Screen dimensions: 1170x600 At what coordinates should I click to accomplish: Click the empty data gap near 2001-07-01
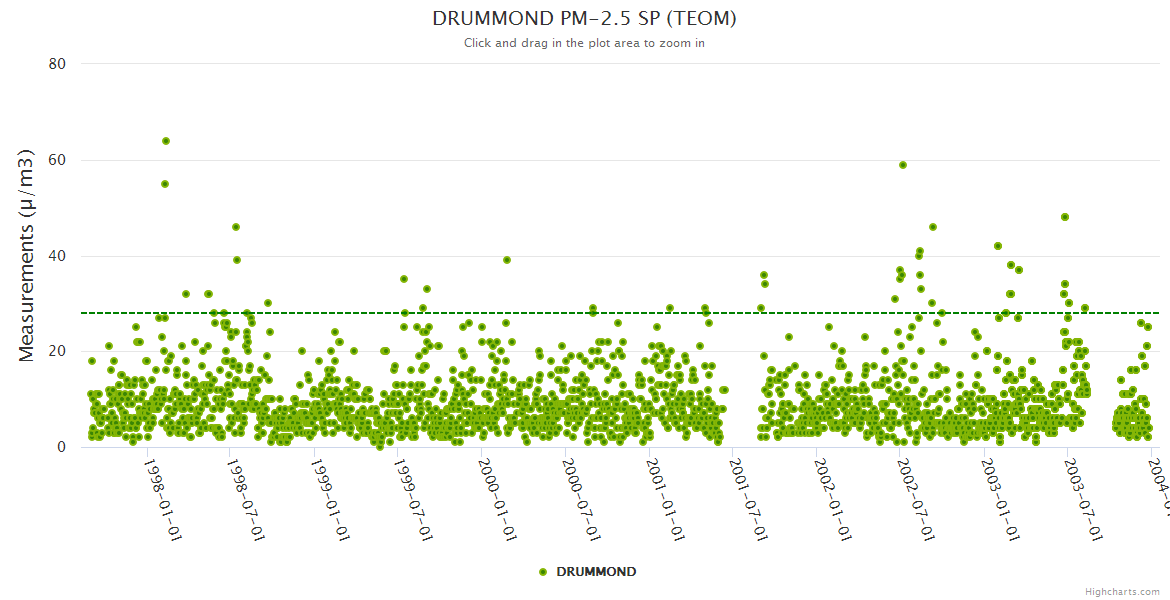point(740,400)
